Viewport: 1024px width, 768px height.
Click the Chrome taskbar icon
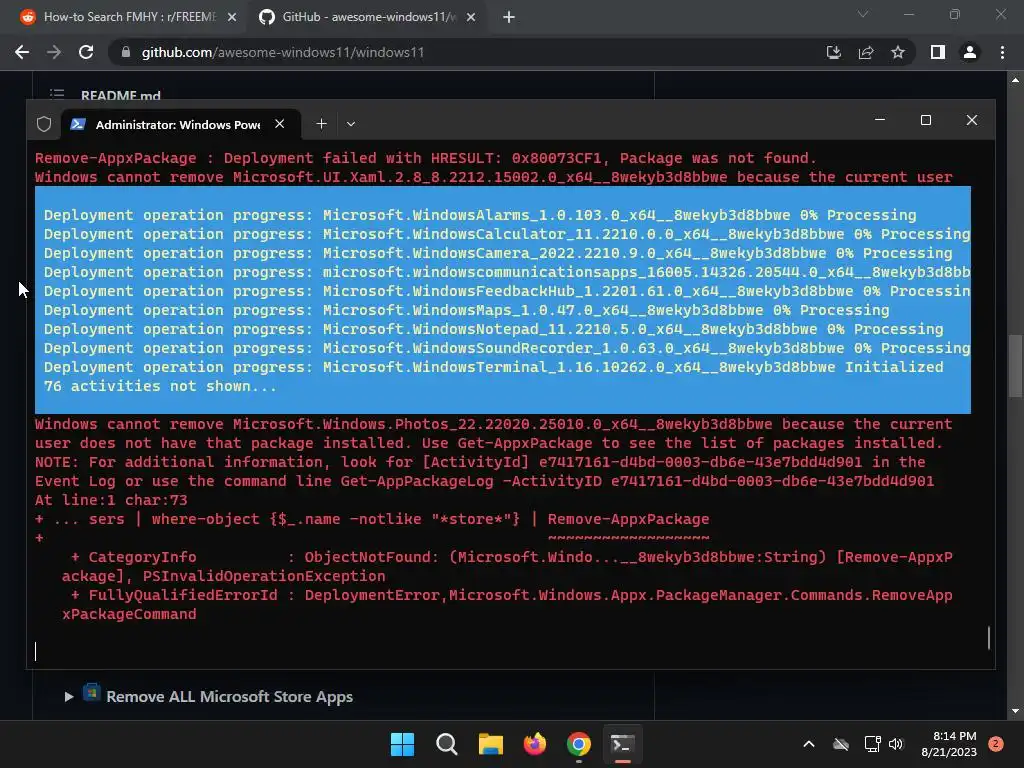tap(579, 744)
